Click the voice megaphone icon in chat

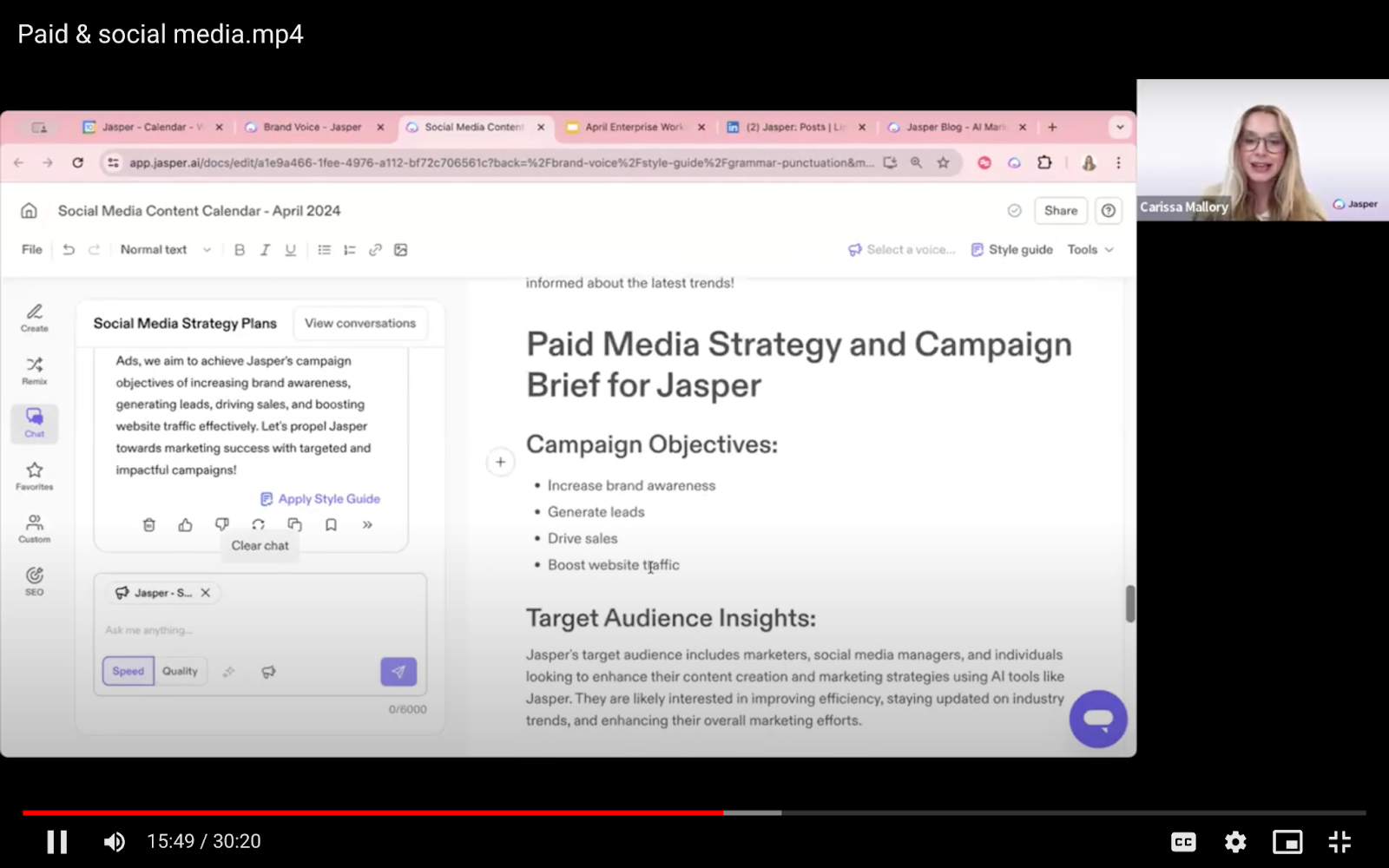(x=269, y=672)
